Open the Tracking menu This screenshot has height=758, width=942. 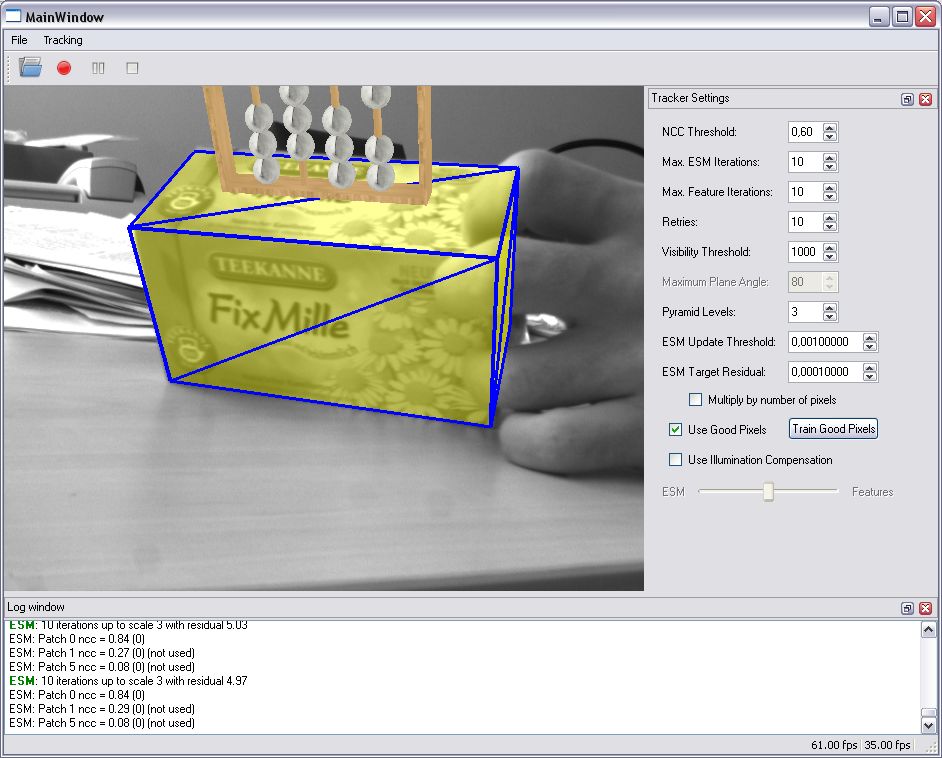pos(62,40)
